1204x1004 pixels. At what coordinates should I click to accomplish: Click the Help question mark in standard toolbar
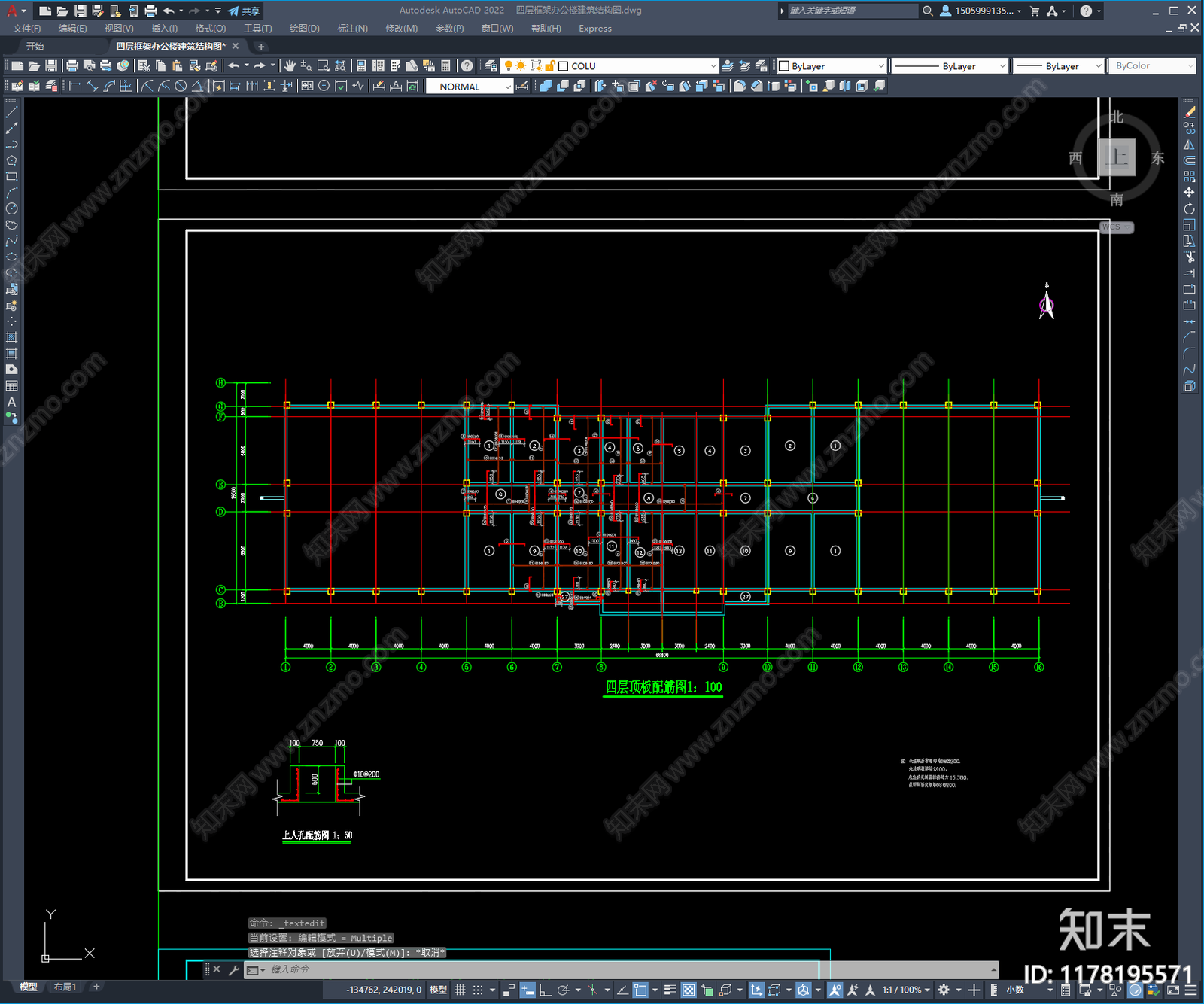coord(467,66)
